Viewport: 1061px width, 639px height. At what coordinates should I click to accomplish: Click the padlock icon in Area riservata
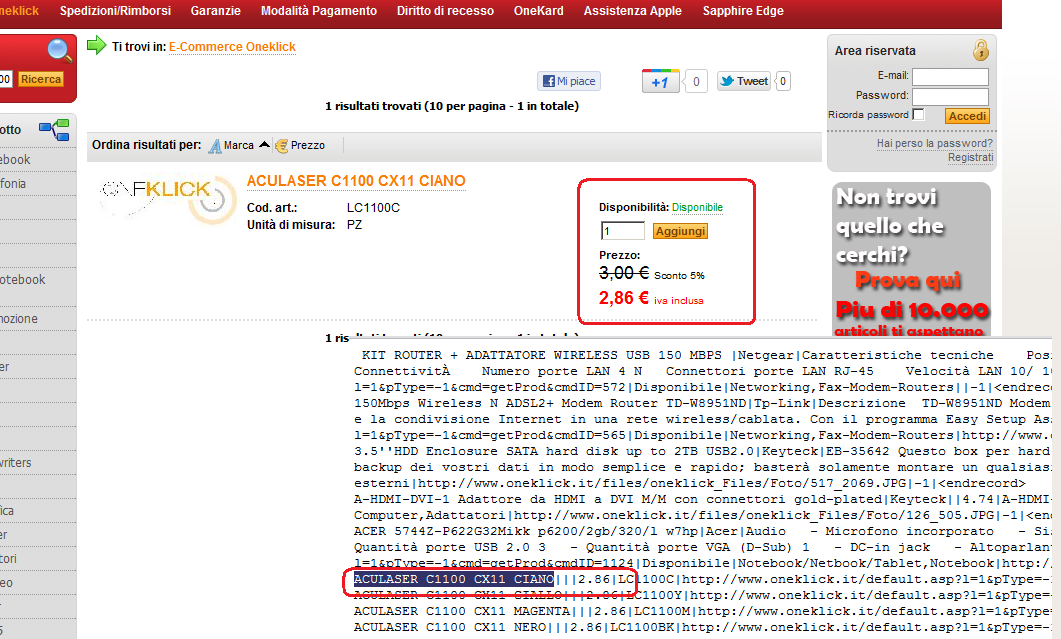coord(980,49)
